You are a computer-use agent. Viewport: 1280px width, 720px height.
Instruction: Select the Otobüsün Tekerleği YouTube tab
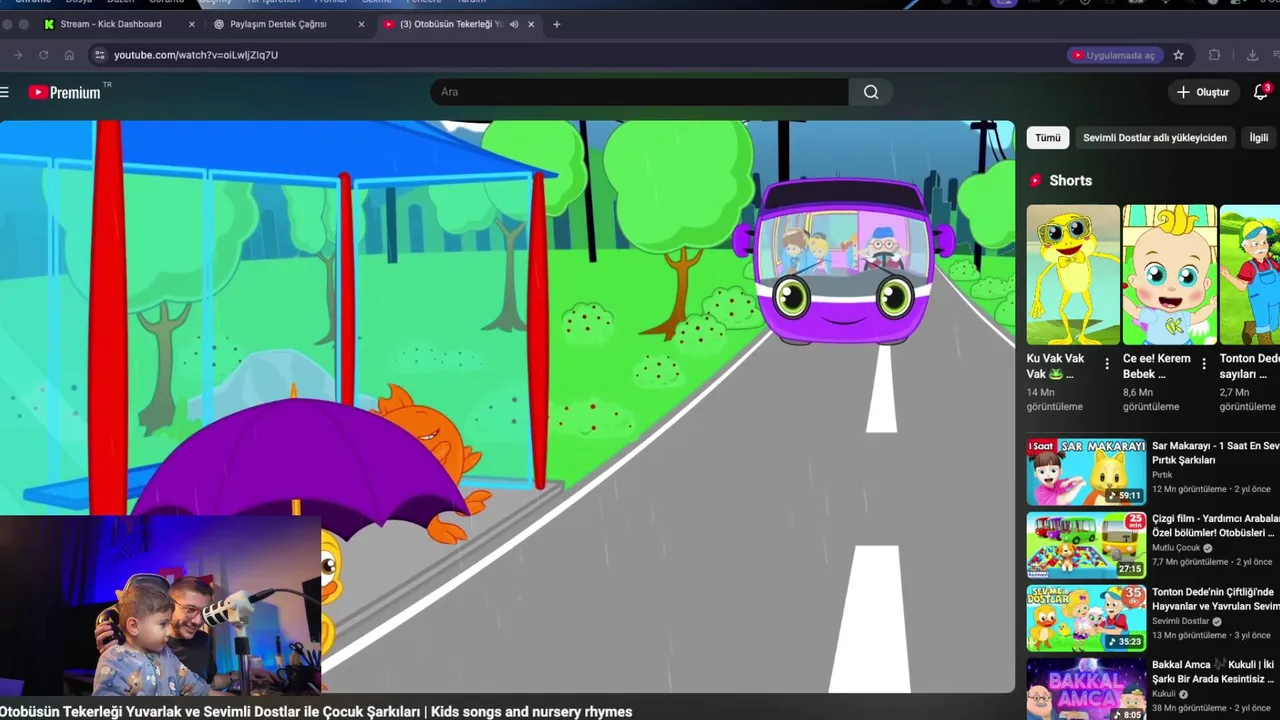[x=450, y=24]
